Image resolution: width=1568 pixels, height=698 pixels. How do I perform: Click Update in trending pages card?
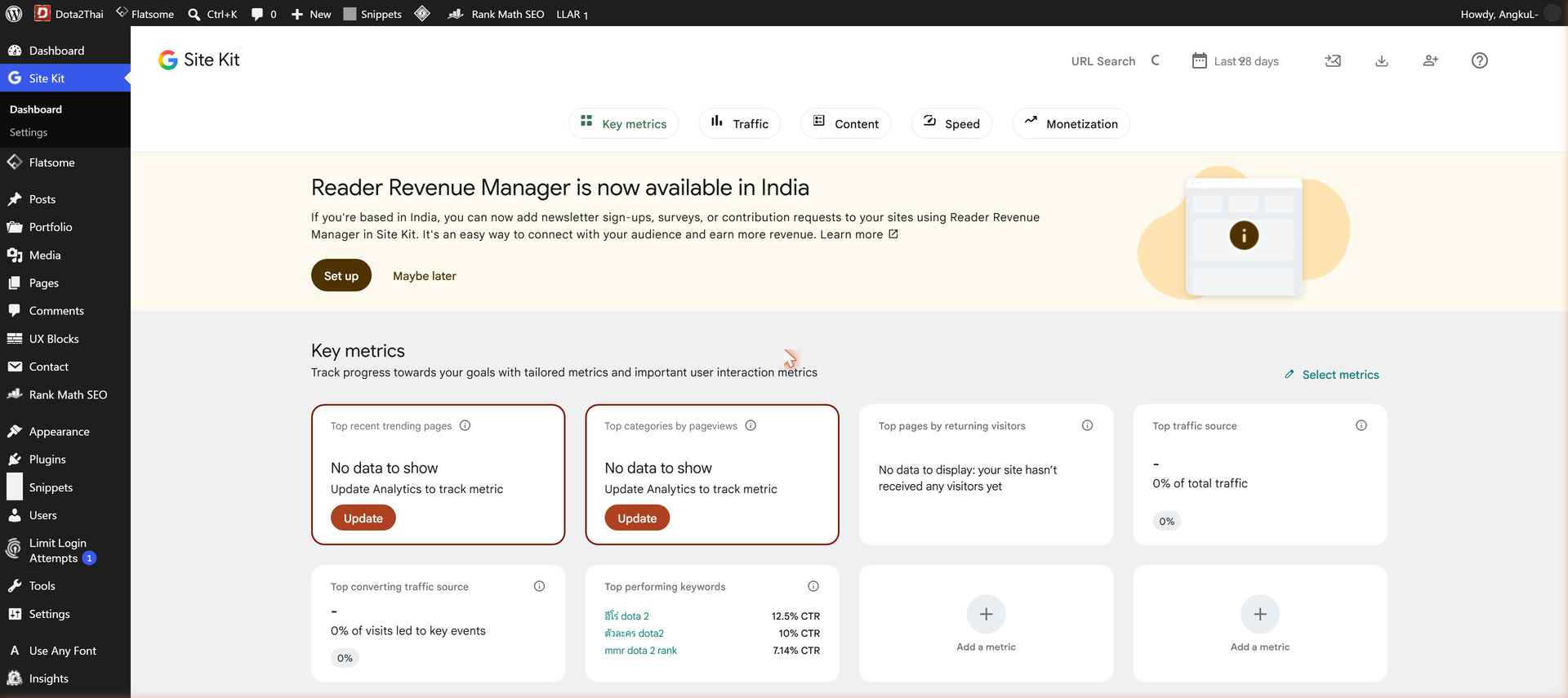[363, 518]
